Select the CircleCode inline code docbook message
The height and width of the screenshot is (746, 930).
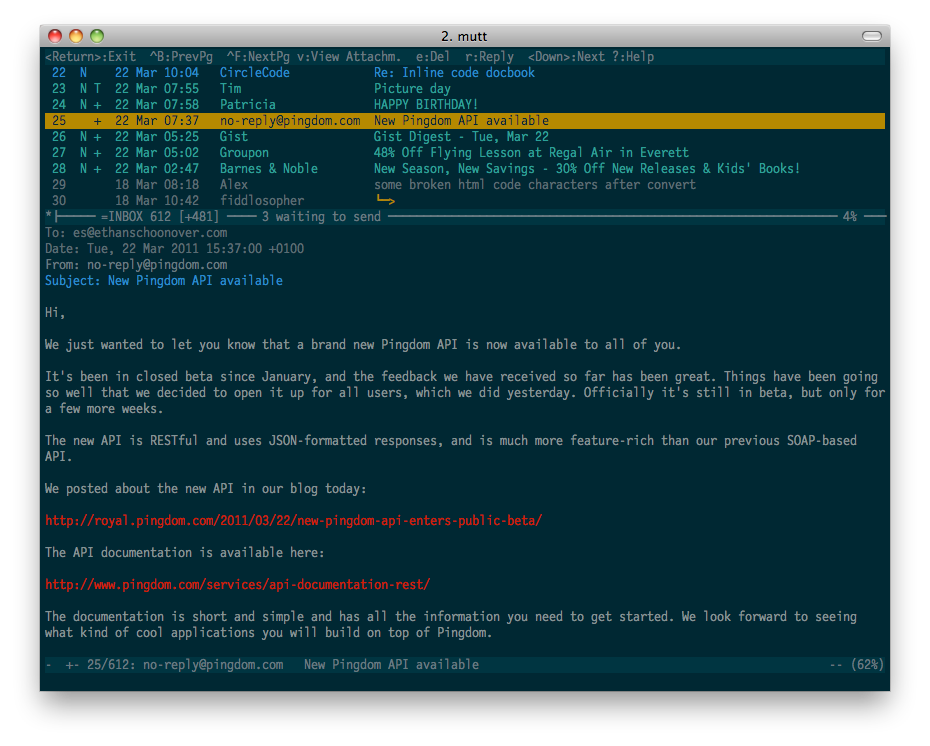coord(454,73)
